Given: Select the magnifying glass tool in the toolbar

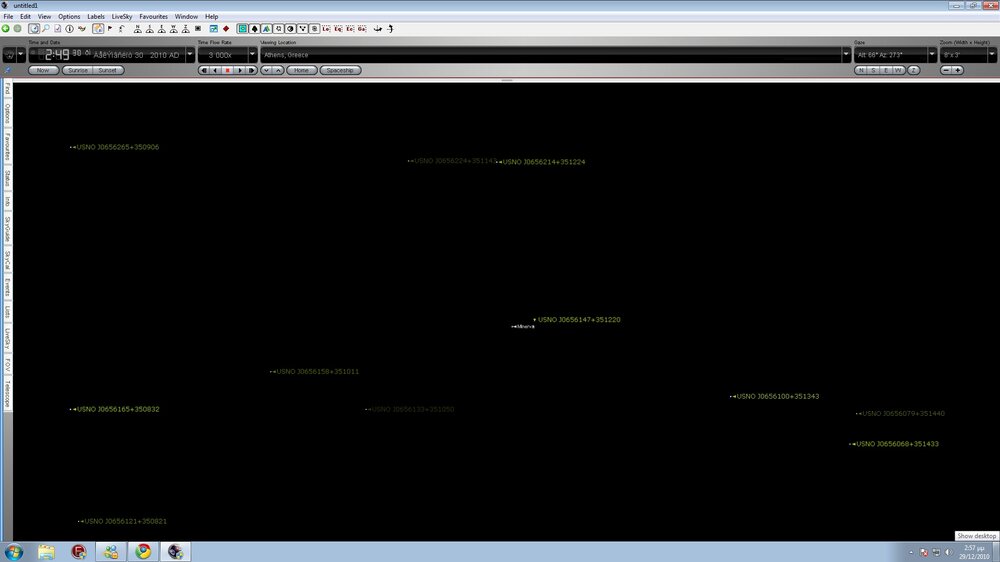Looking at the screenshot, I should pyautogui.click(x=44, y=29).
